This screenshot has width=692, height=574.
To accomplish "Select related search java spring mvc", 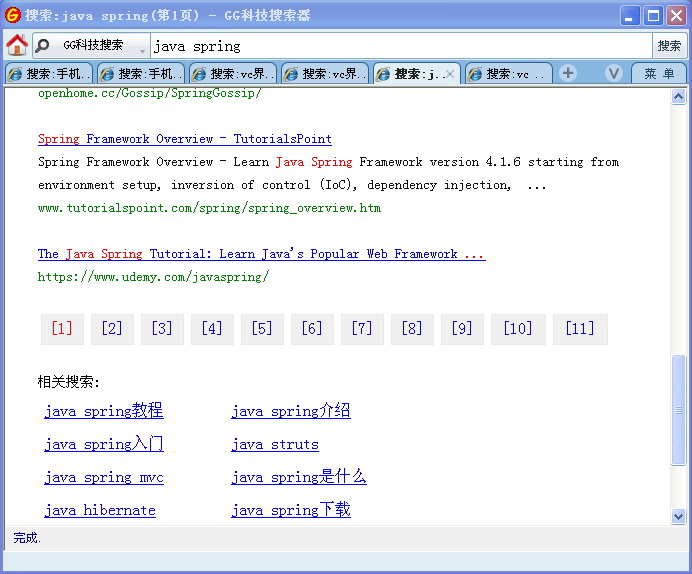I will [104, 478].
